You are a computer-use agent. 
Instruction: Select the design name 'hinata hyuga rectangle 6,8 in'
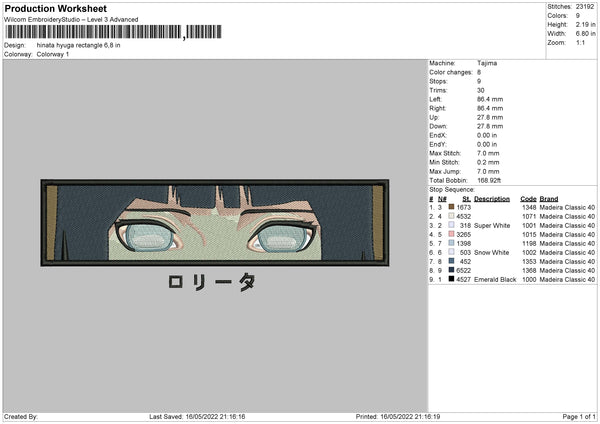(78, 45)
